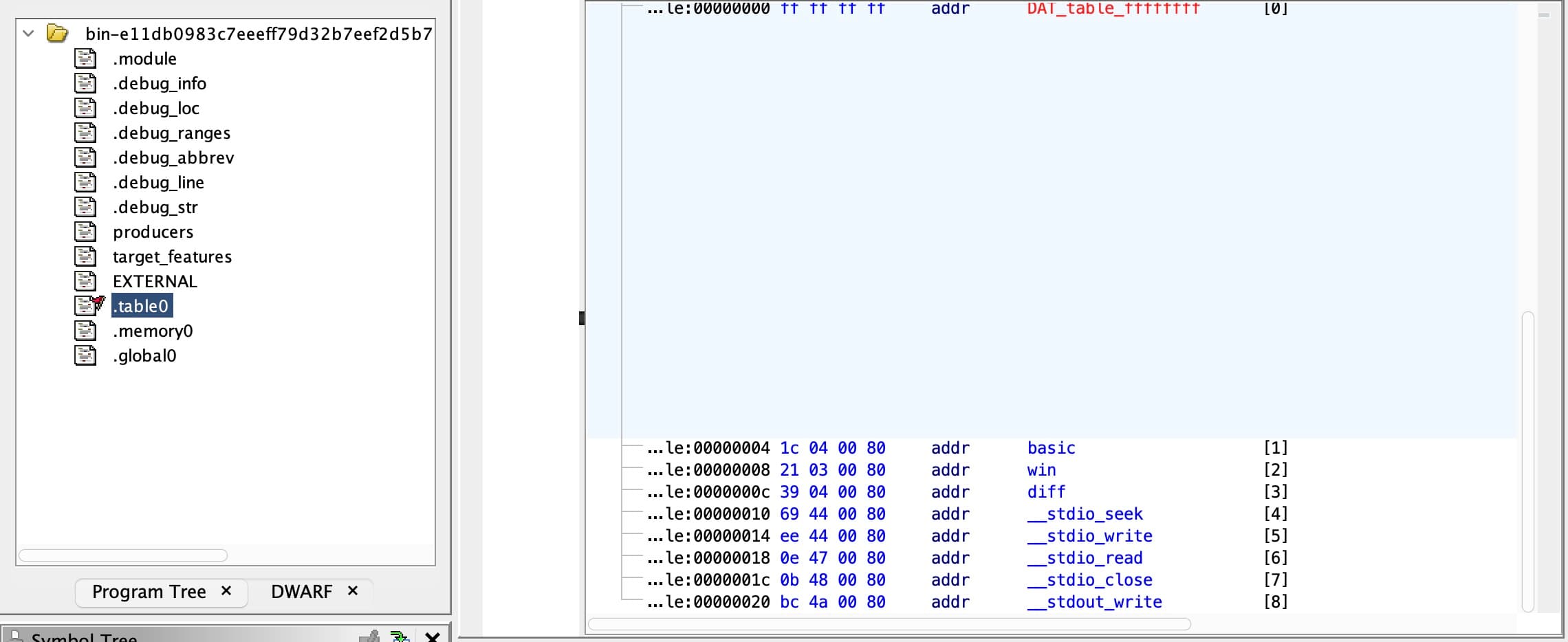Switch to the DWARF tab

(301, 592)
